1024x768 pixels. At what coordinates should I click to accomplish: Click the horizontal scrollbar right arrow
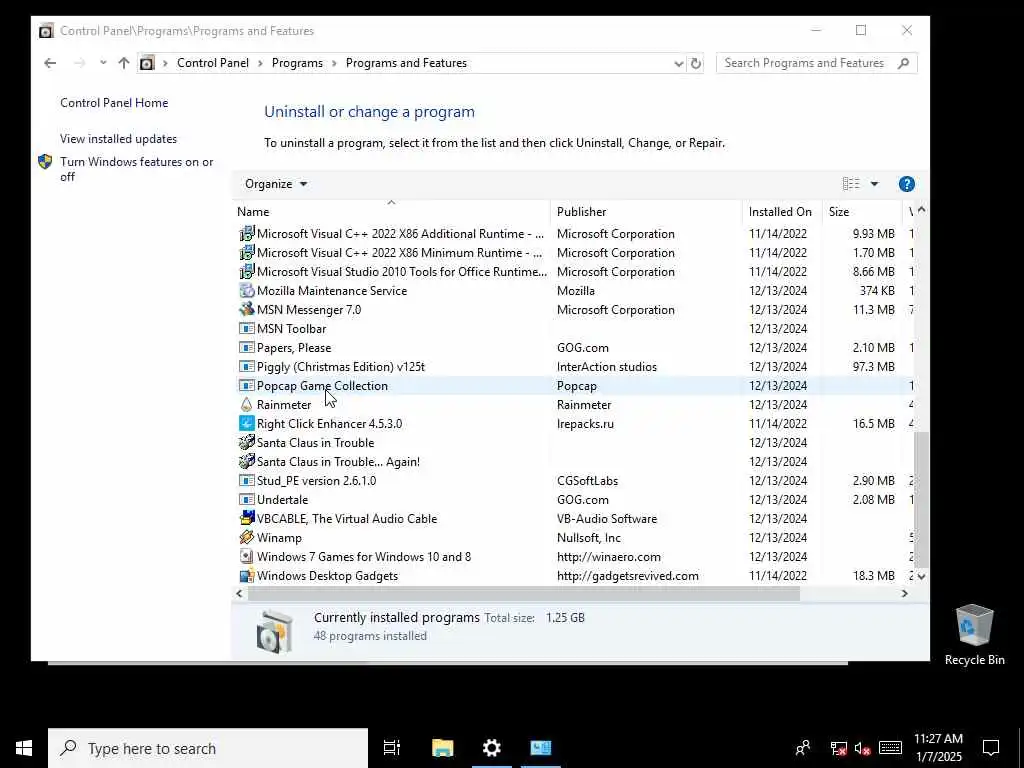click(904, 594)
